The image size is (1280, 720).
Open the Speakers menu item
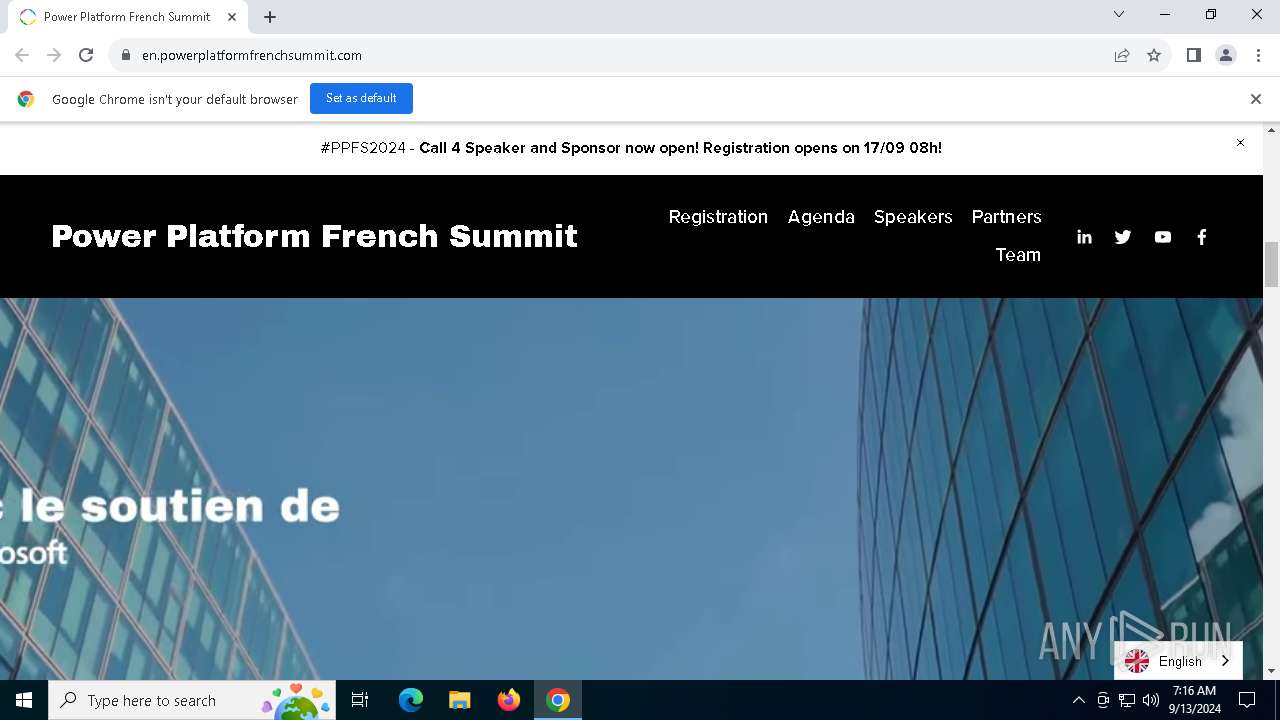[x=913, y=217]
